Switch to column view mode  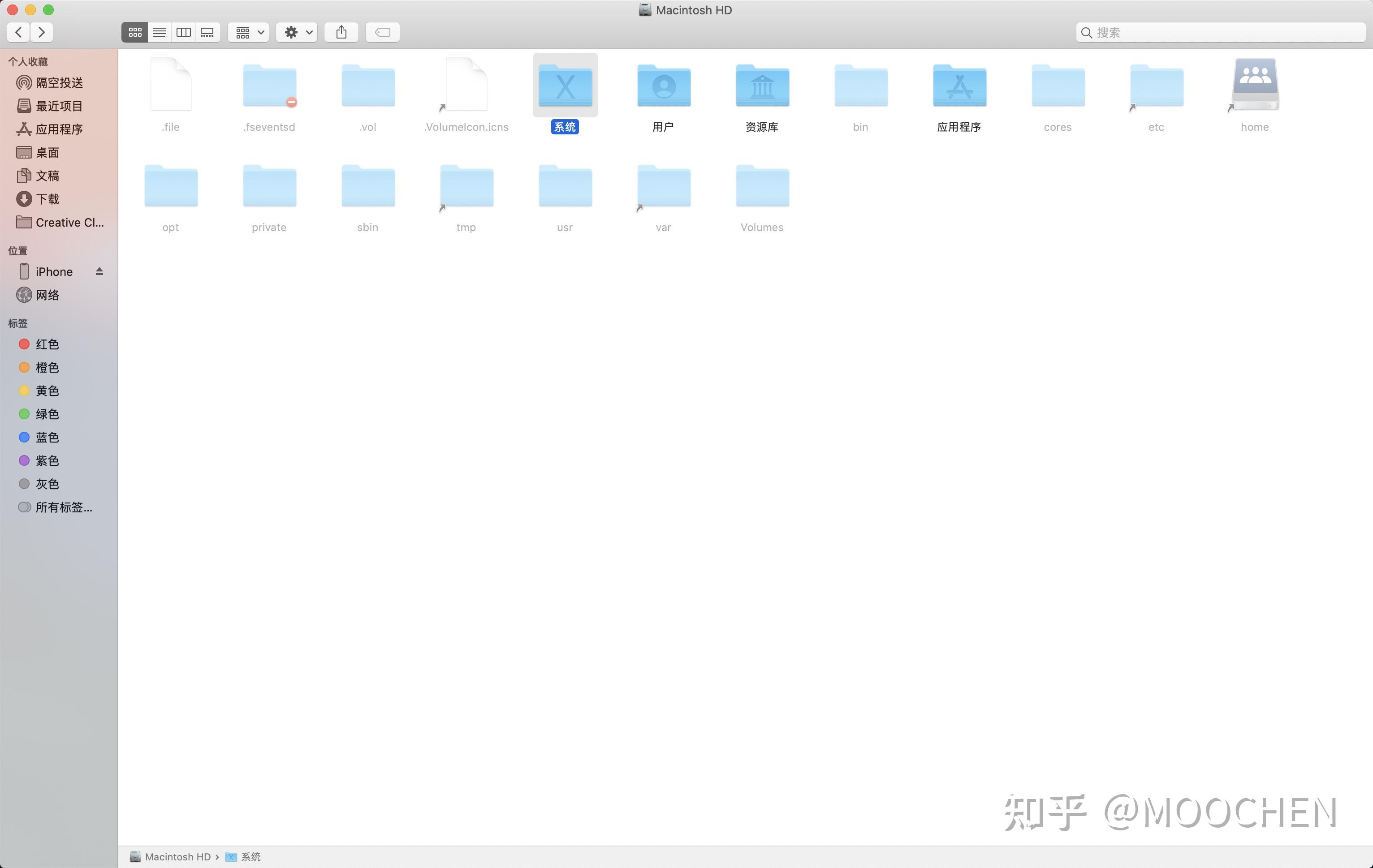(184, 33)
